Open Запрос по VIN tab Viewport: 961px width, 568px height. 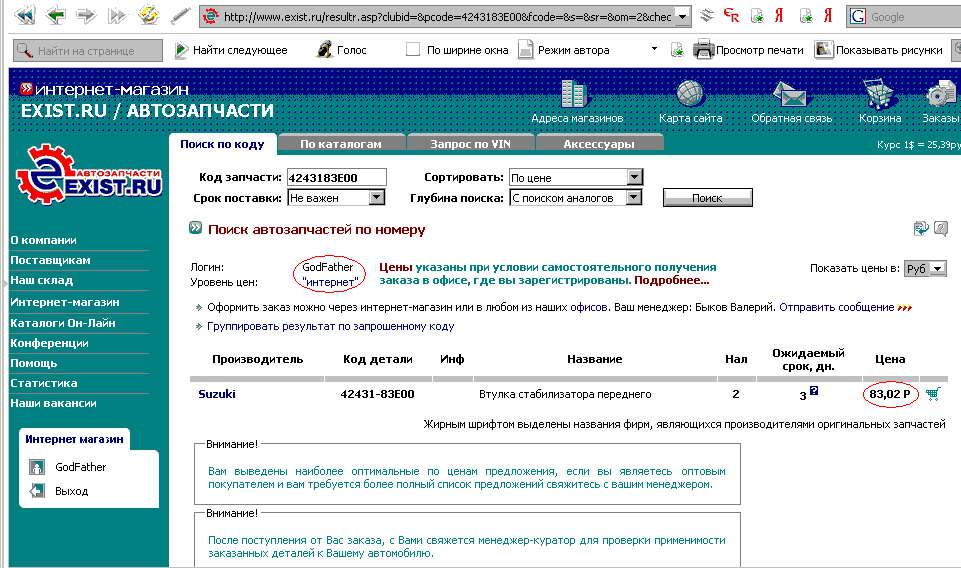click(470, 144)
